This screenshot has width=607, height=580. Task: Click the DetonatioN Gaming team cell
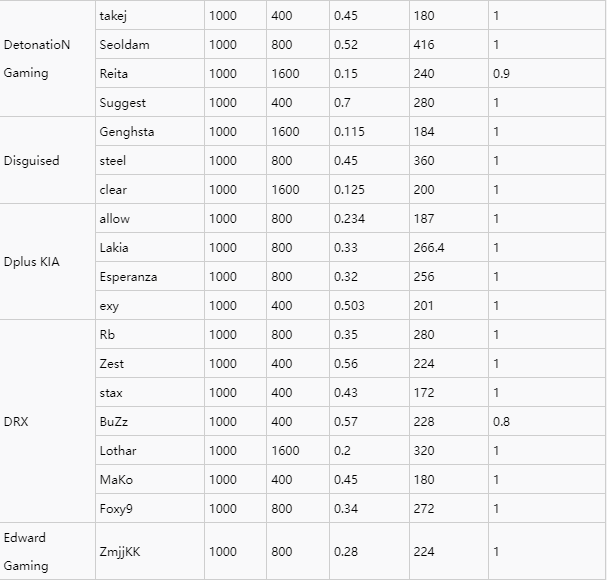click(x=37, y=59)
